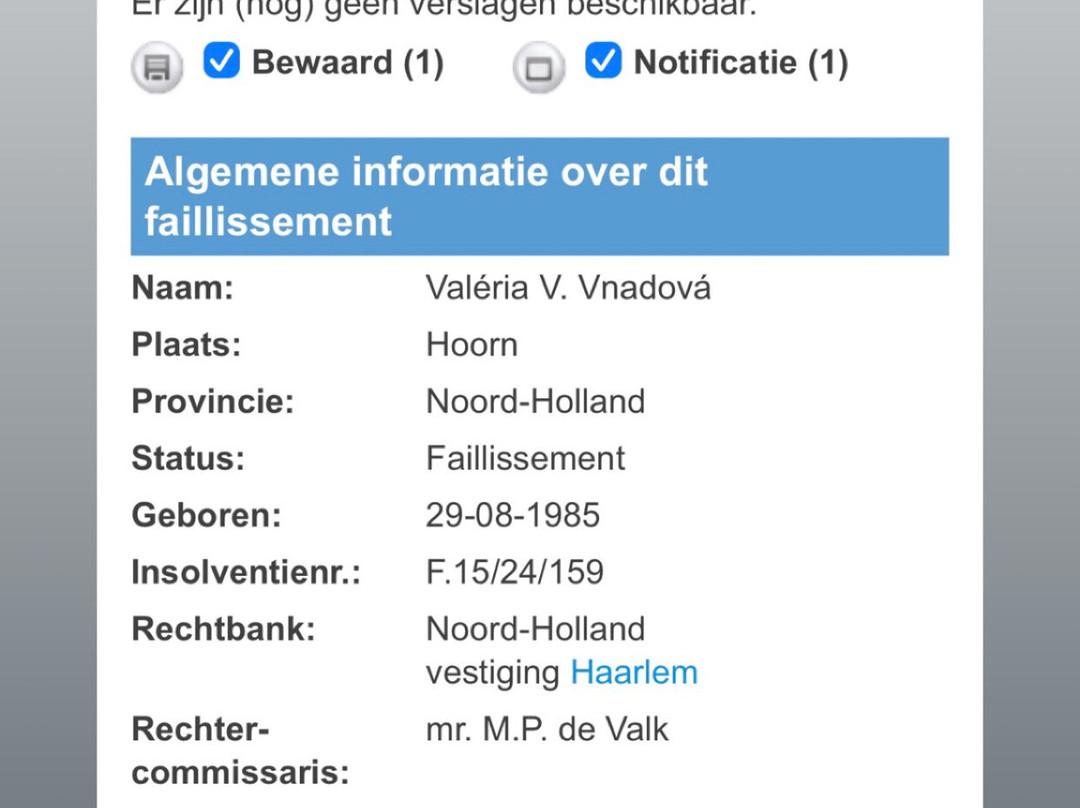Click the name Valéria V. Vnadová
The height and width of the screenshot is (808, 1080).
coord(568,288)
